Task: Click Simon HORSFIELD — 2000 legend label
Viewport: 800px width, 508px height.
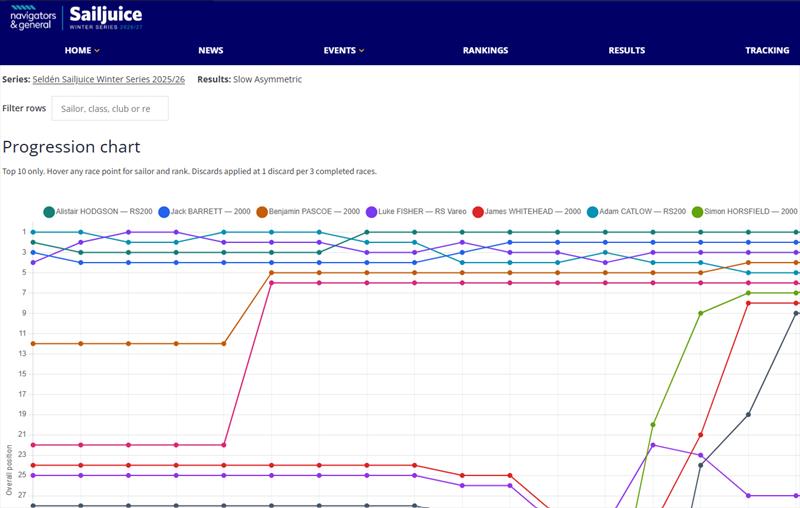Action: (x=751, y=211)
